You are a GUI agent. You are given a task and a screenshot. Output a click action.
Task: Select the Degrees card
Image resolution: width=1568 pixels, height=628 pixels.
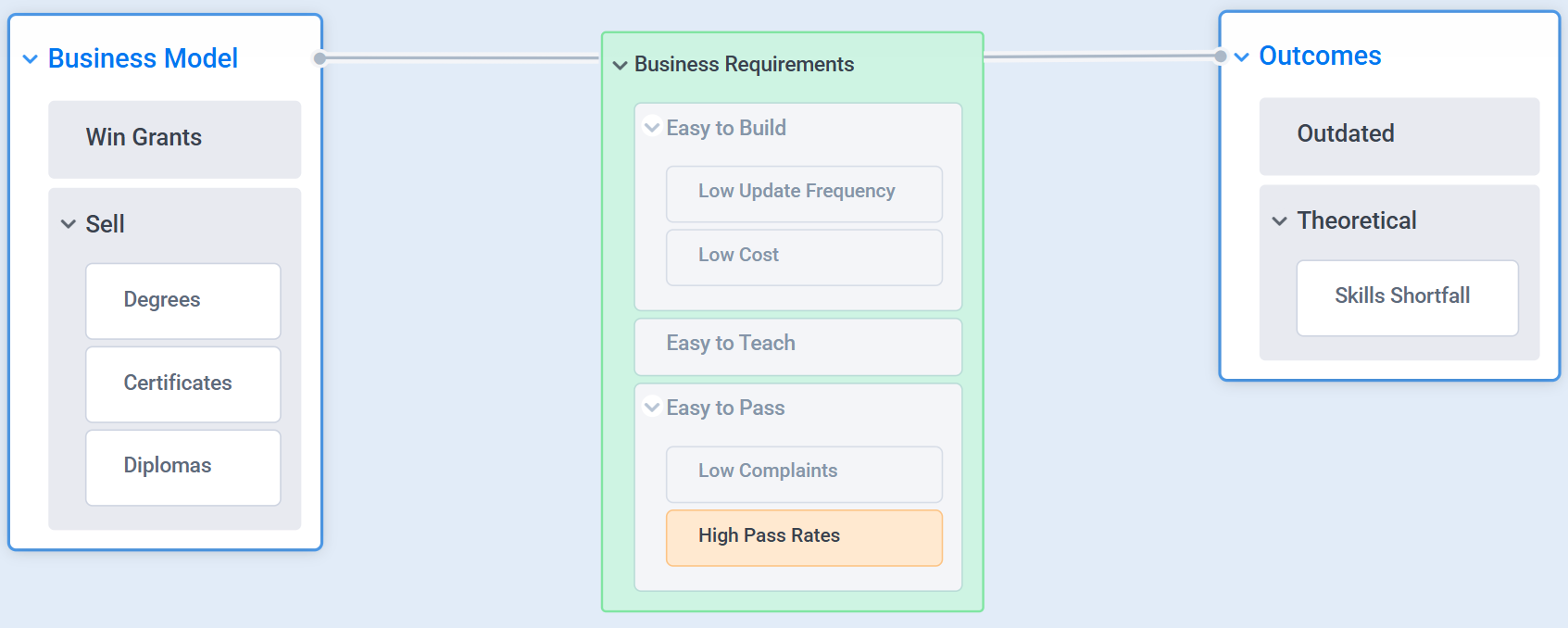click(182, 300)
